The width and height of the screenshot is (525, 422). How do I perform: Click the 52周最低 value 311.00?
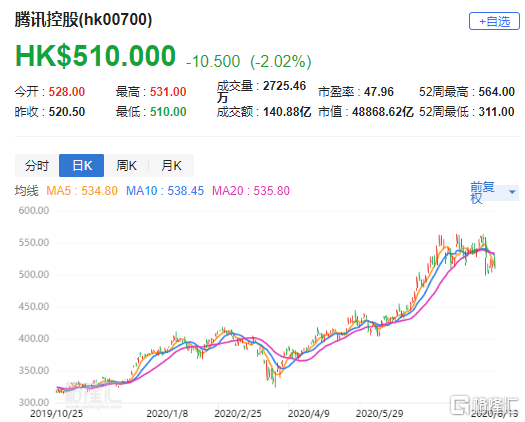click(x=497, y=112)
